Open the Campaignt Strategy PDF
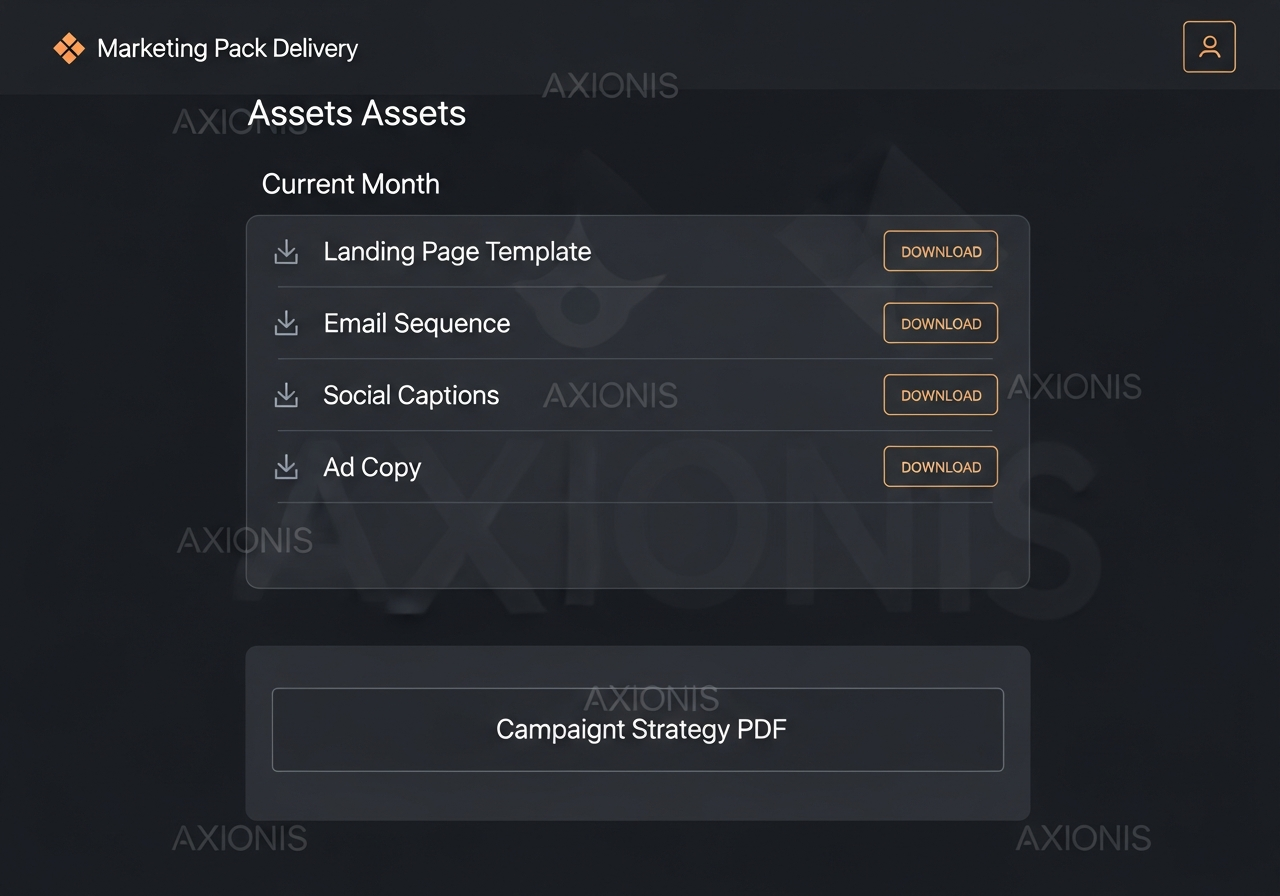Screen dimensions: 1280x896 pos(638,730)
